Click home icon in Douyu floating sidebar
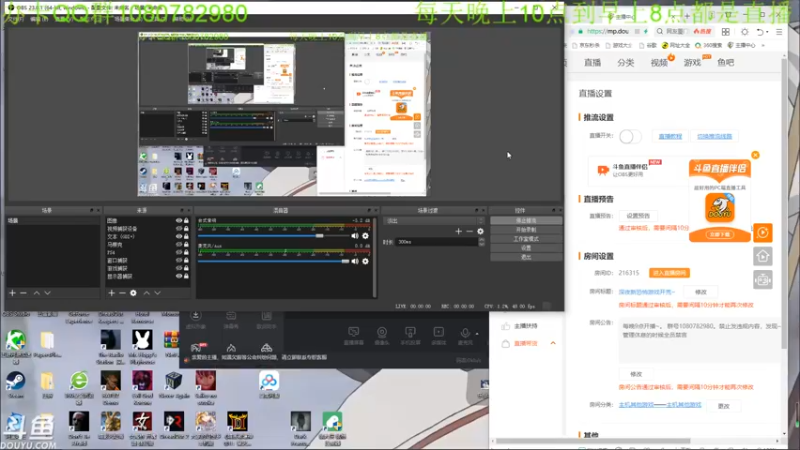The height and width of the screenshot is (450, 800). (763, 256)
